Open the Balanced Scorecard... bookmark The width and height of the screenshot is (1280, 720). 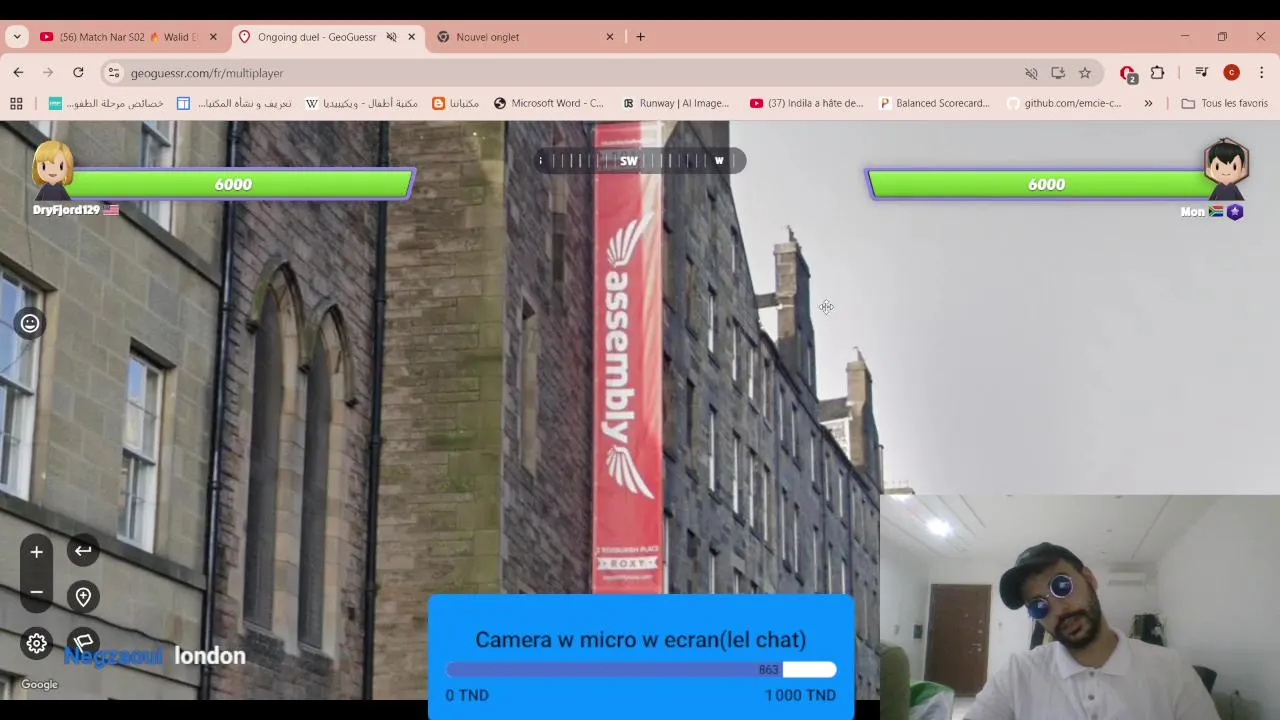coord(934,103)
